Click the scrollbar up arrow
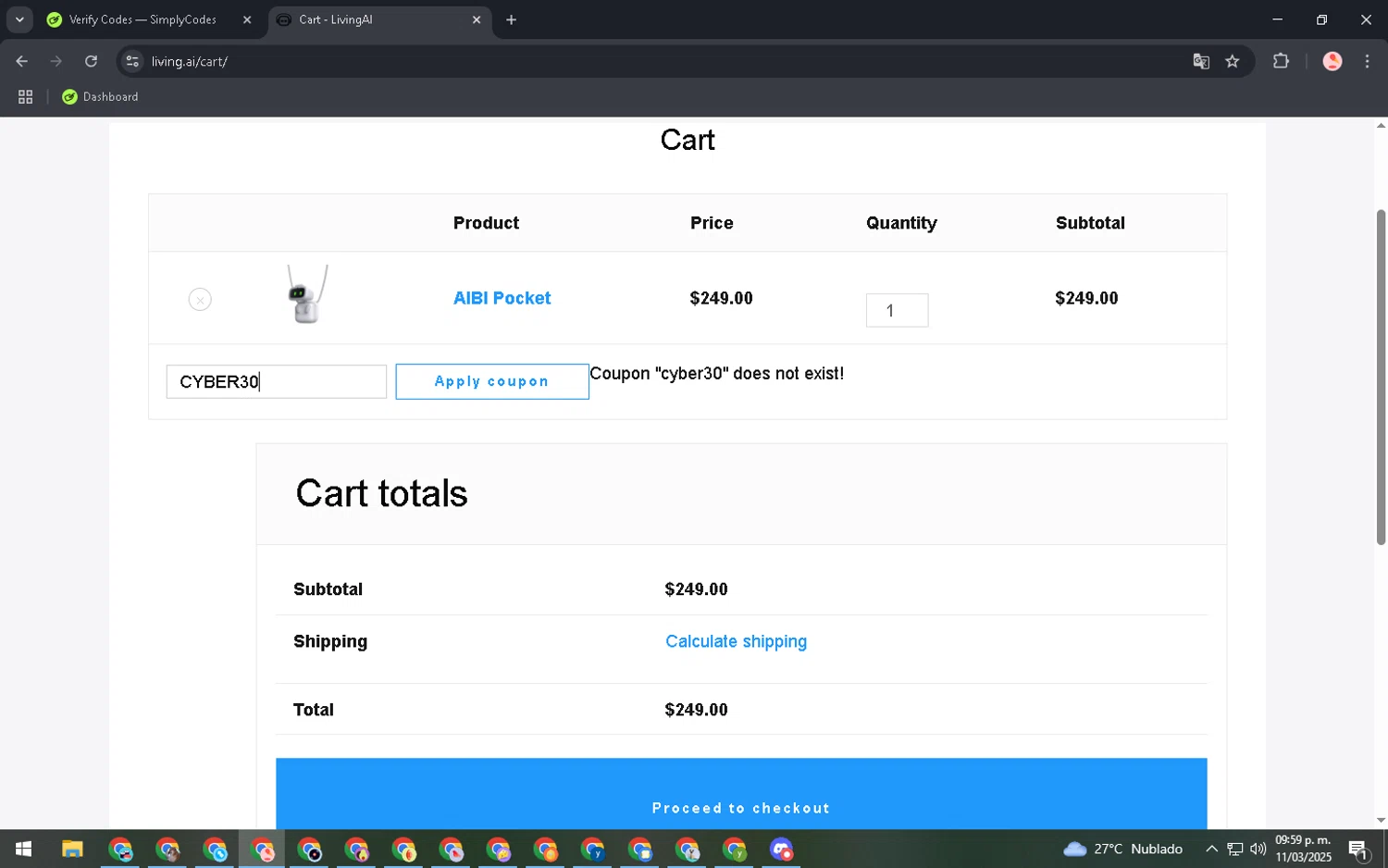This screenshot has width=1388, height=868. pyautogui.click(x=1381, y=125)
